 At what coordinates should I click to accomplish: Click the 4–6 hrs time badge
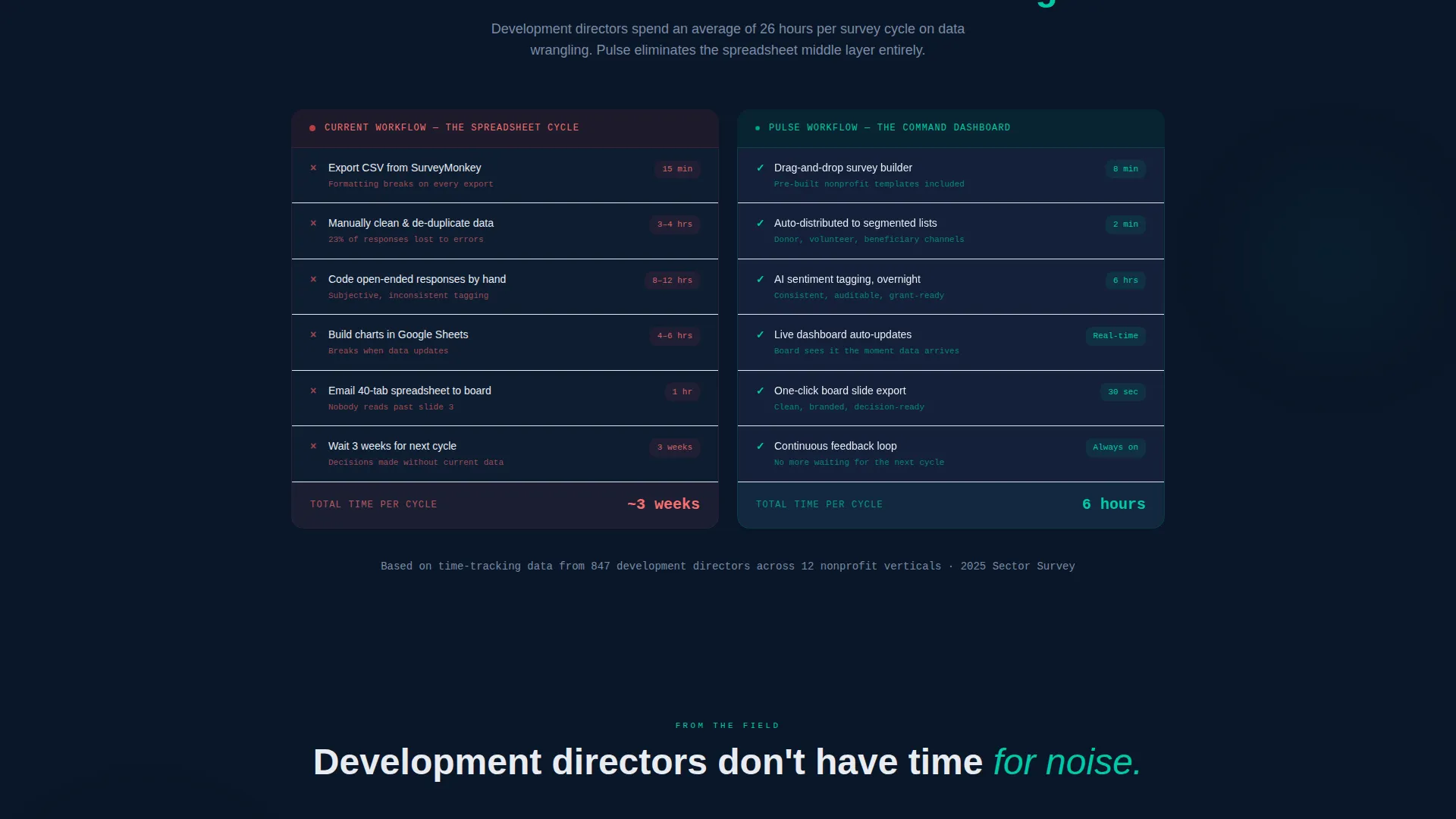click(x=675, y=336)
